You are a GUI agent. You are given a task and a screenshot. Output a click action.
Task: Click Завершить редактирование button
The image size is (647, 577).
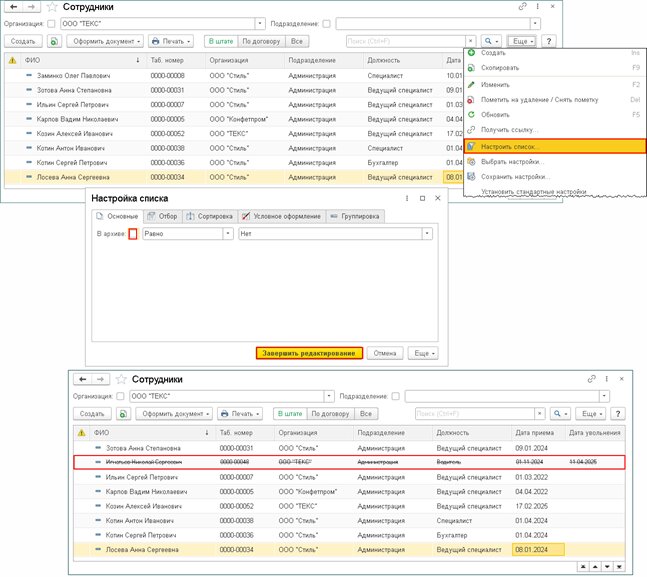pos(309,353)
